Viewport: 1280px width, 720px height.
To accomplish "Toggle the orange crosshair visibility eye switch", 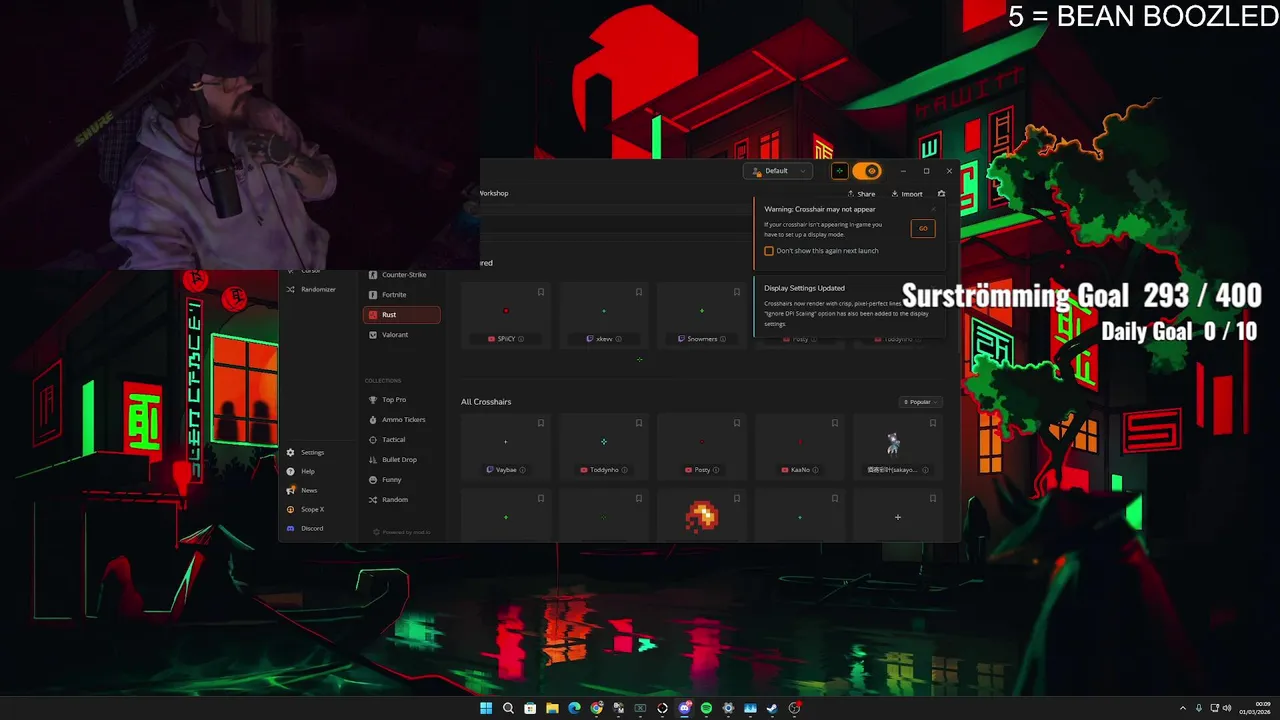I will coord(867,171).
